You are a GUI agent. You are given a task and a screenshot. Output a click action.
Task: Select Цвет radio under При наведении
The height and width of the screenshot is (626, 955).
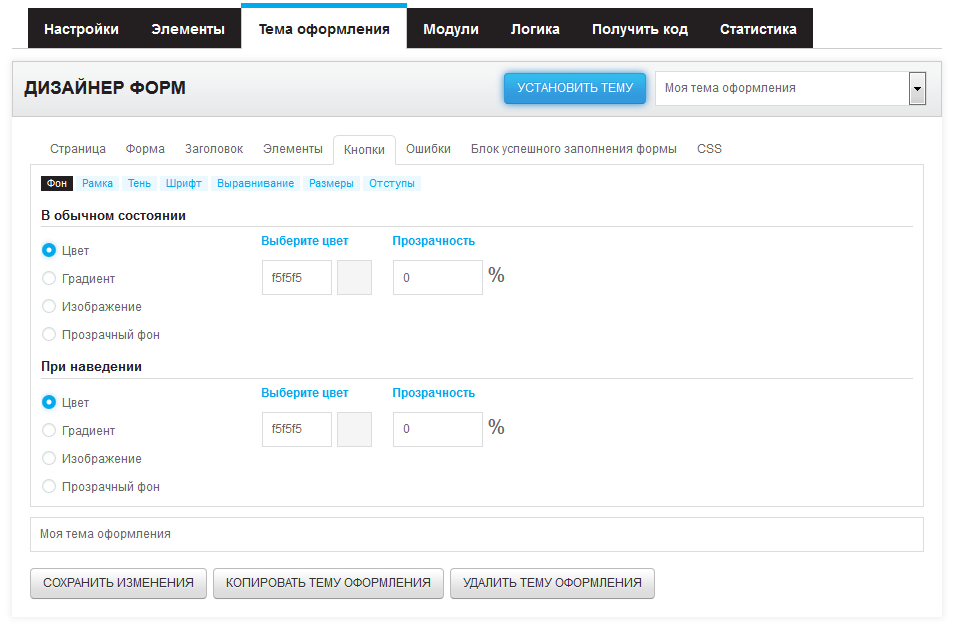click(x=49, y=402)
